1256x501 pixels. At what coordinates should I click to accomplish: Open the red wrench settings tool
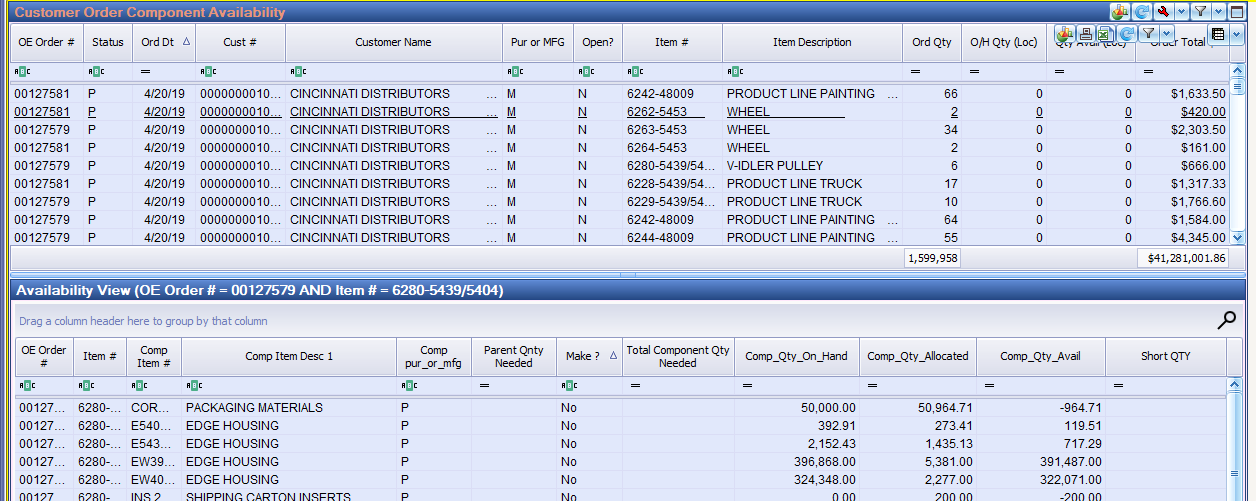point(1164,11)
